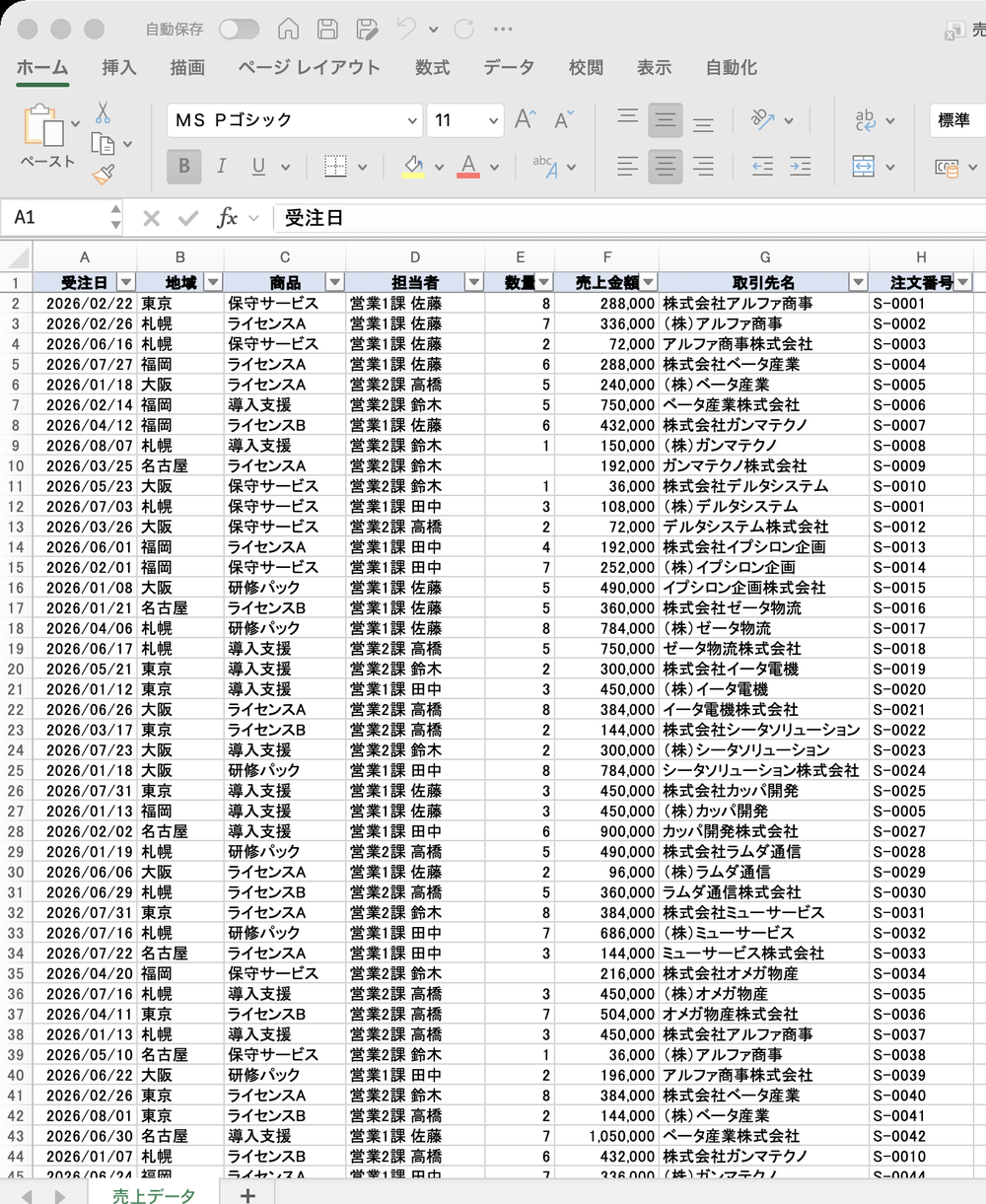
Task: Open the font color dropdown arrow
Action: [494, 168]
